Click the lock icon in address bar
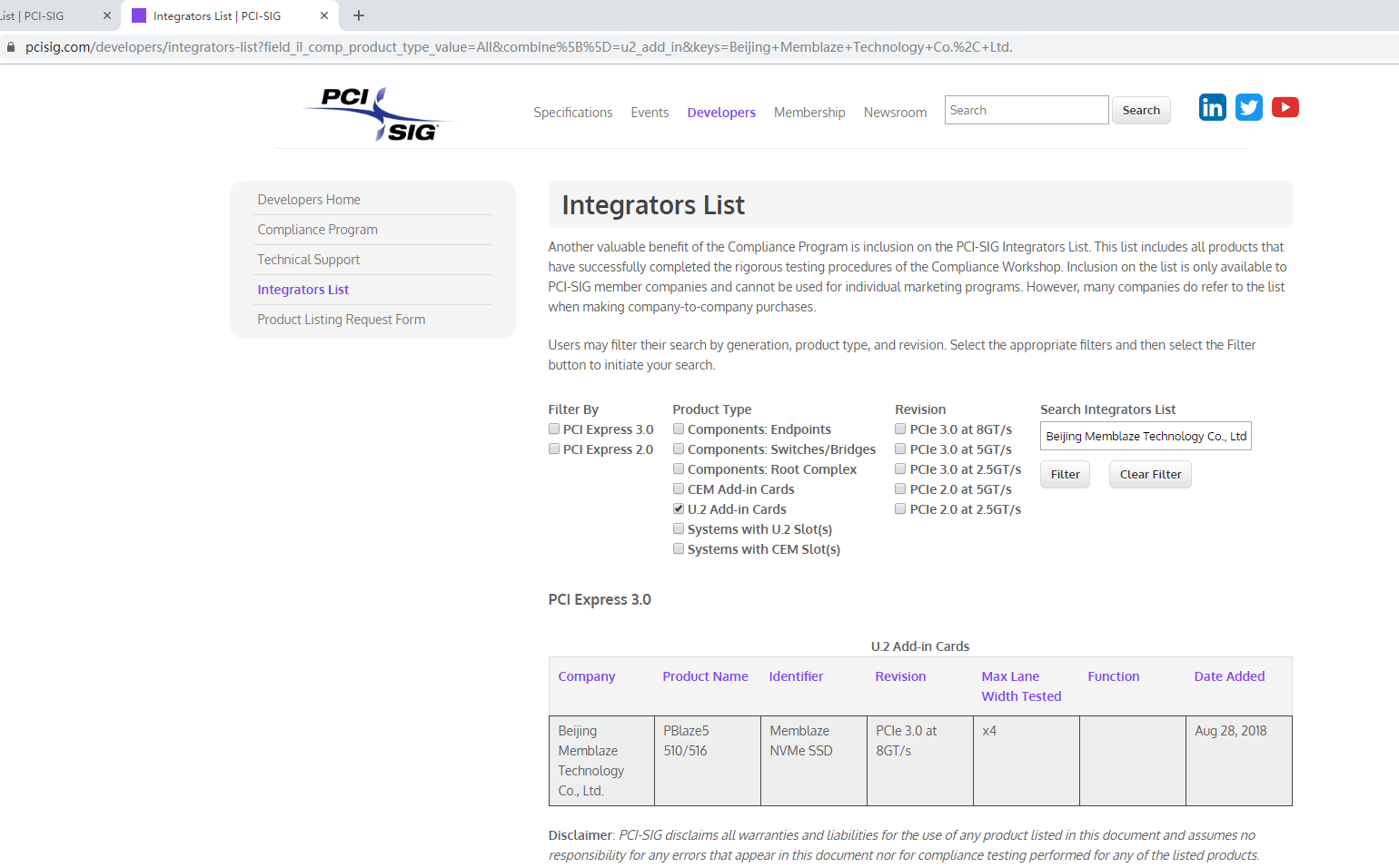 (x=11, y=47)
